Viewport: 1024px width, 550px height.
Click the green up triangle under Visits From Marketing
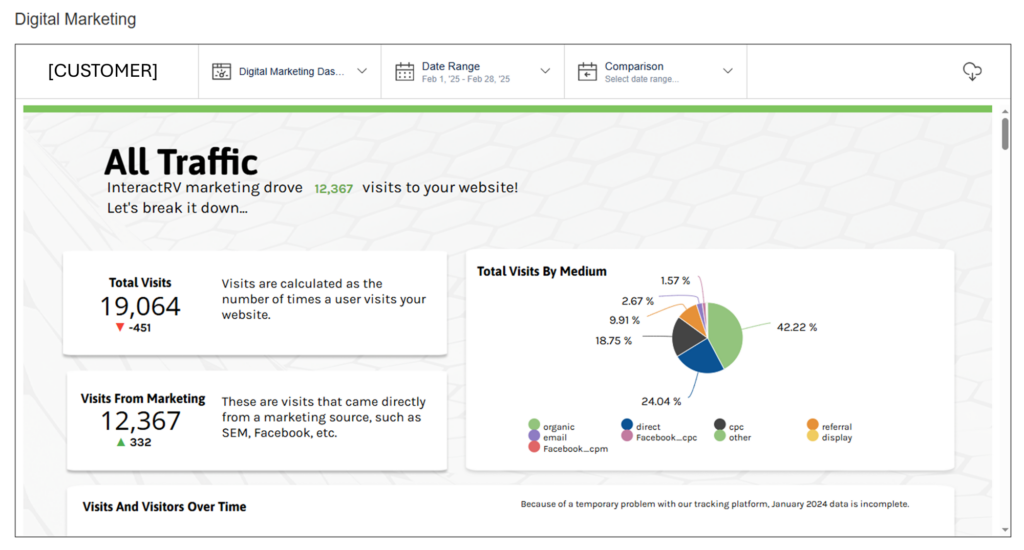(x=120, y=442)
